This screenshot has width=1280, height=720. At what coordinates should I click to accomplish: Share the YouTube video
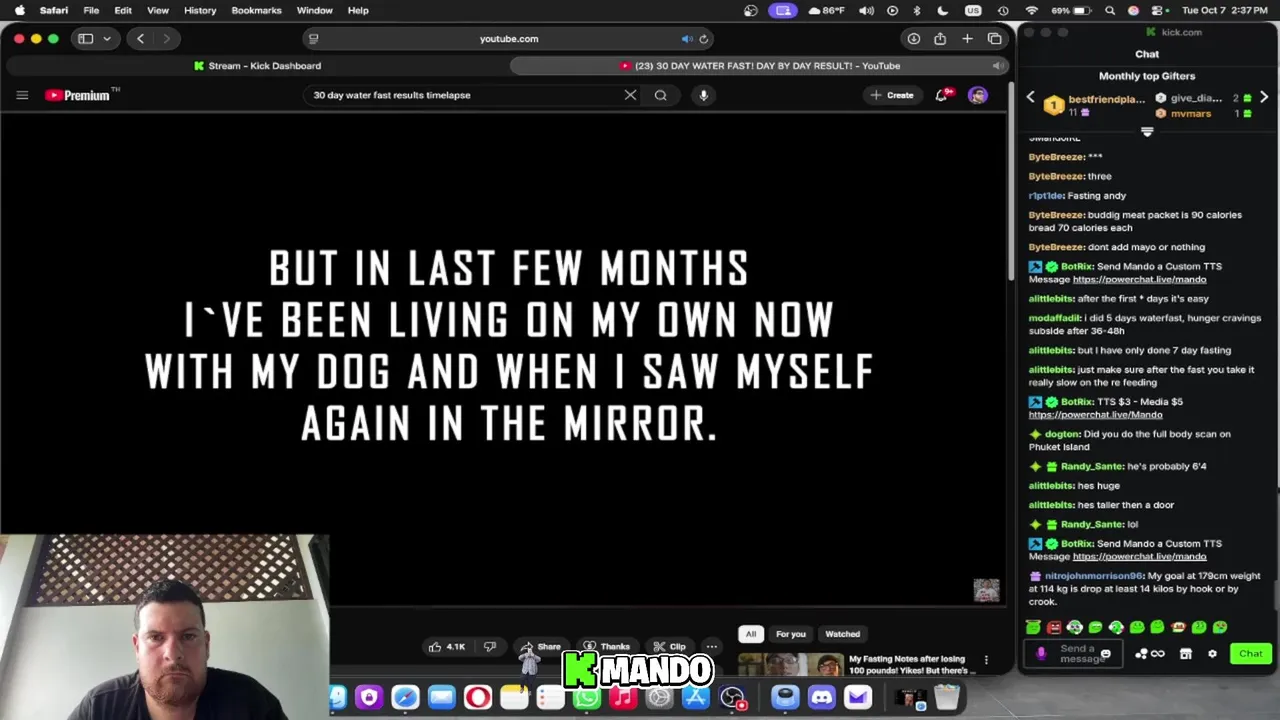(541, 647)
